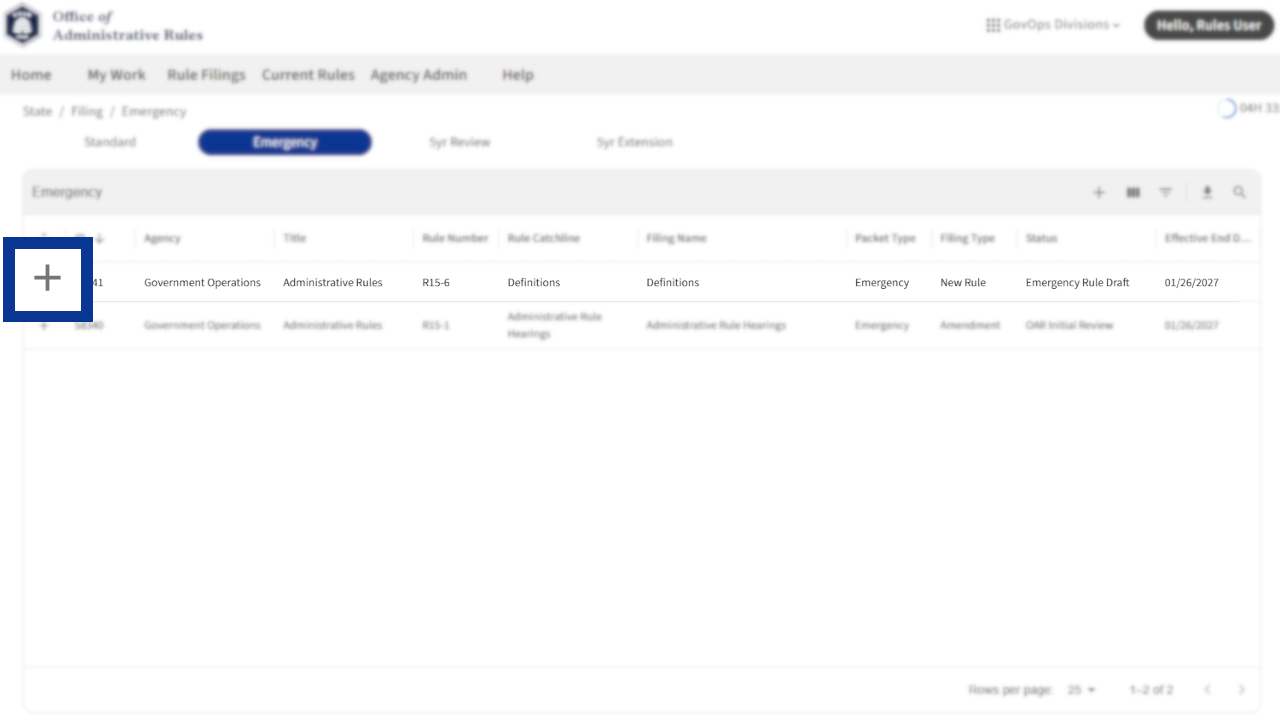Screen dimensions: 1280x720
Task: Click the New Rule filing type cell
Action: click(963, 282)
